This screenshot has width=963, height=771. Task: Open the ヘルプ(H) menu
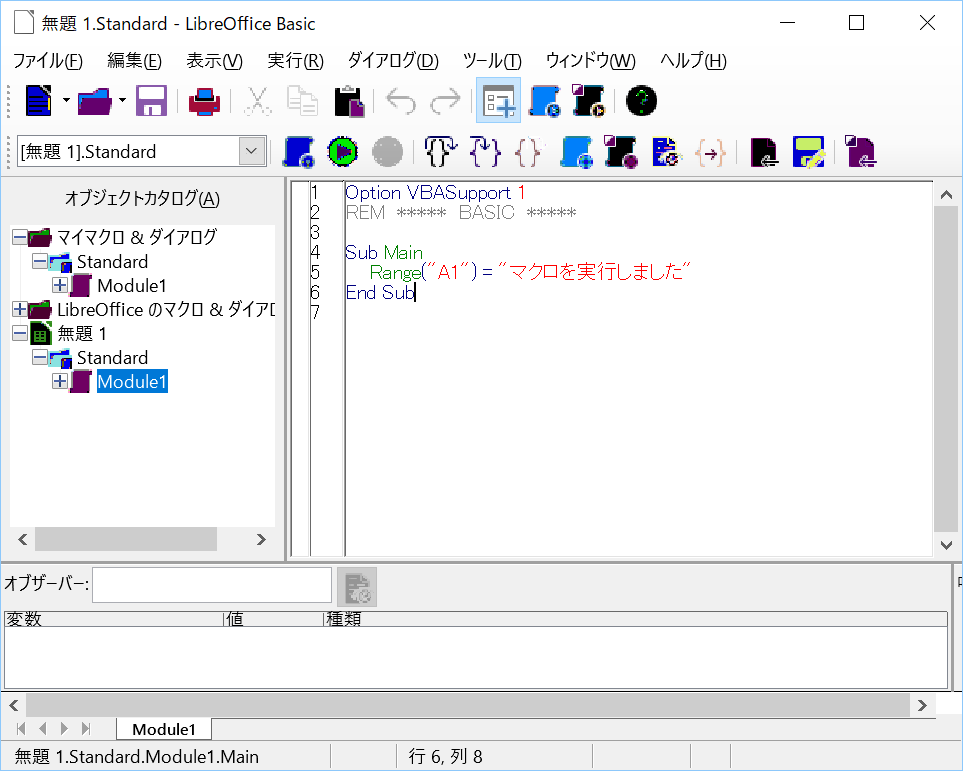pos(693,61)
